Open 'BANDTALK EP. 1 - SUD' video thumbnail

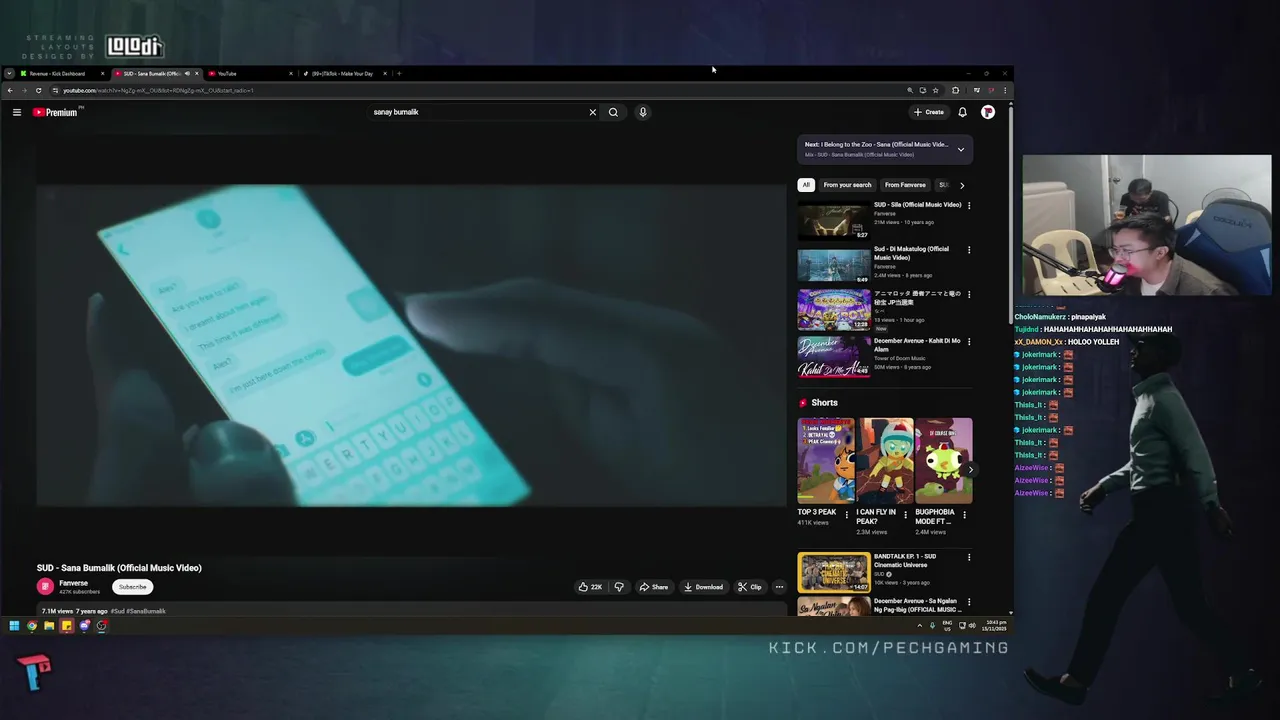(x=833, y=572)
